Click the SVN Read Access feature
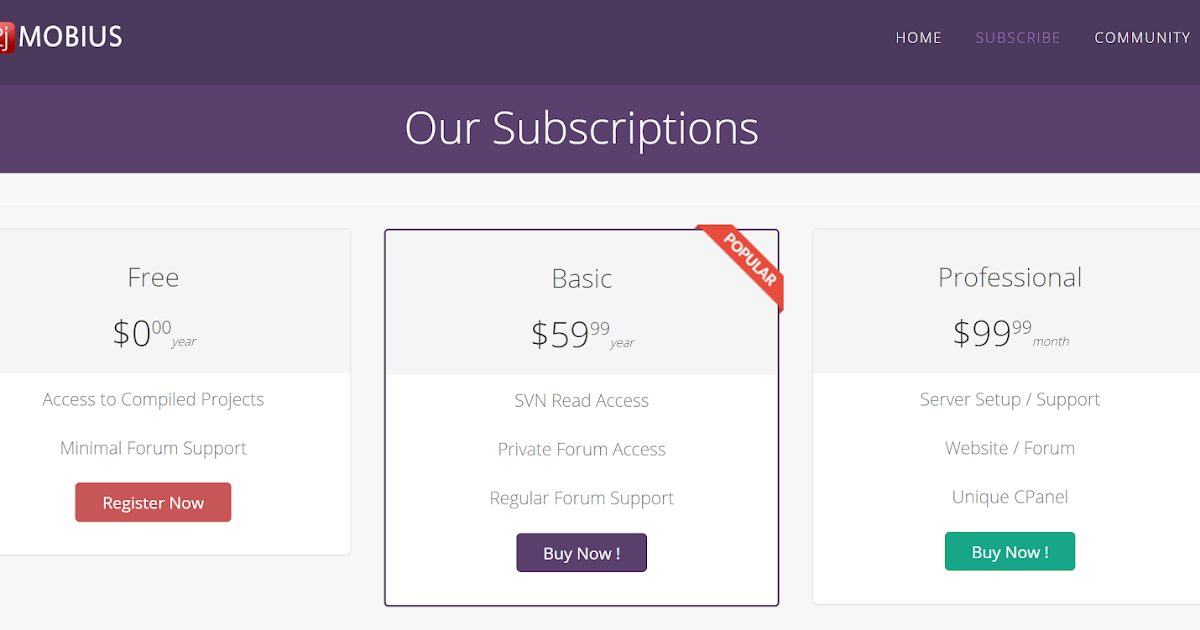The width and height of the screenshot is (1200, 630). [x=581, y=401]
